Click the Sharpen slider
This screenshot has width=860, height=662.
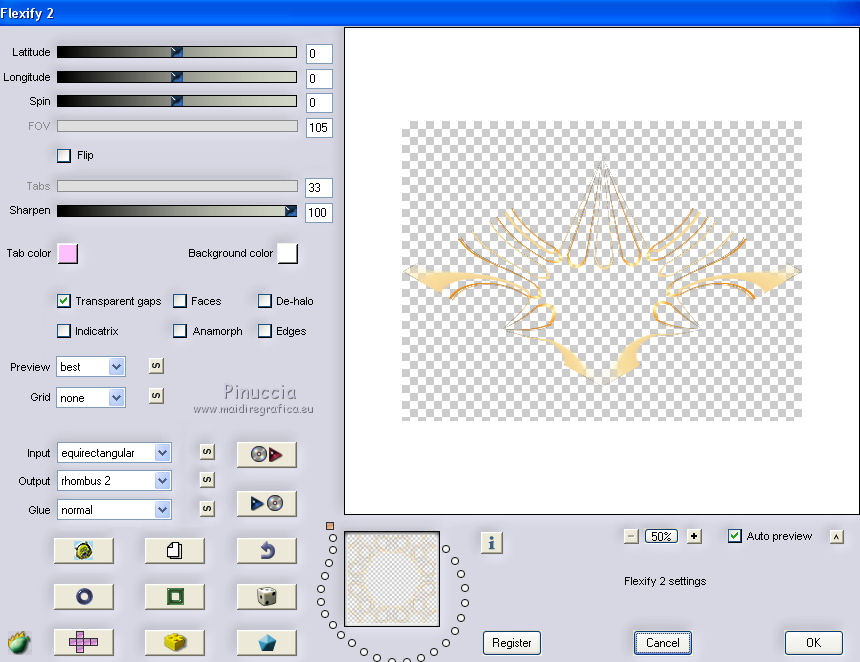[177, 211]
